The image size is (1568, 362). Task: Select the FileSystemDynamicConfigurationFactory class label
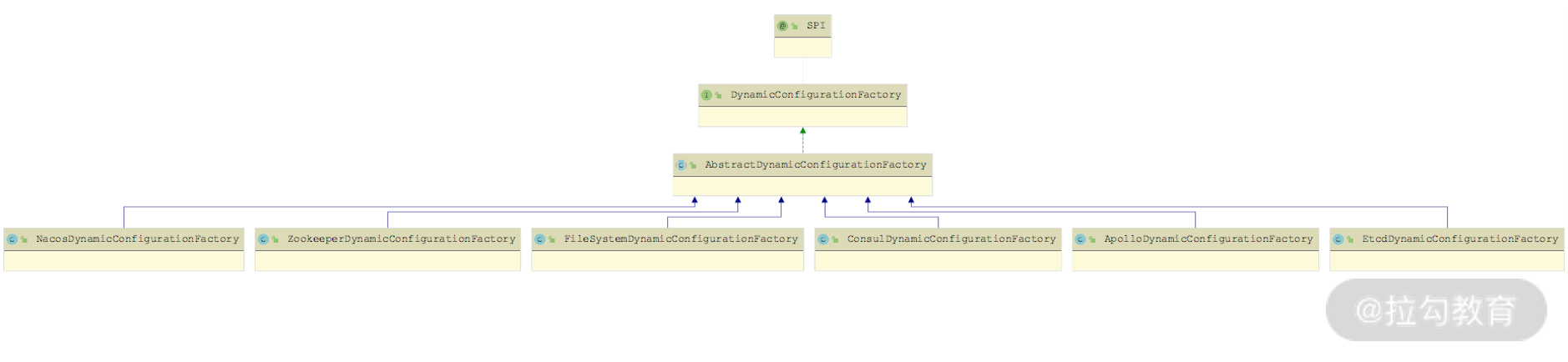click(x=680, y=239)
